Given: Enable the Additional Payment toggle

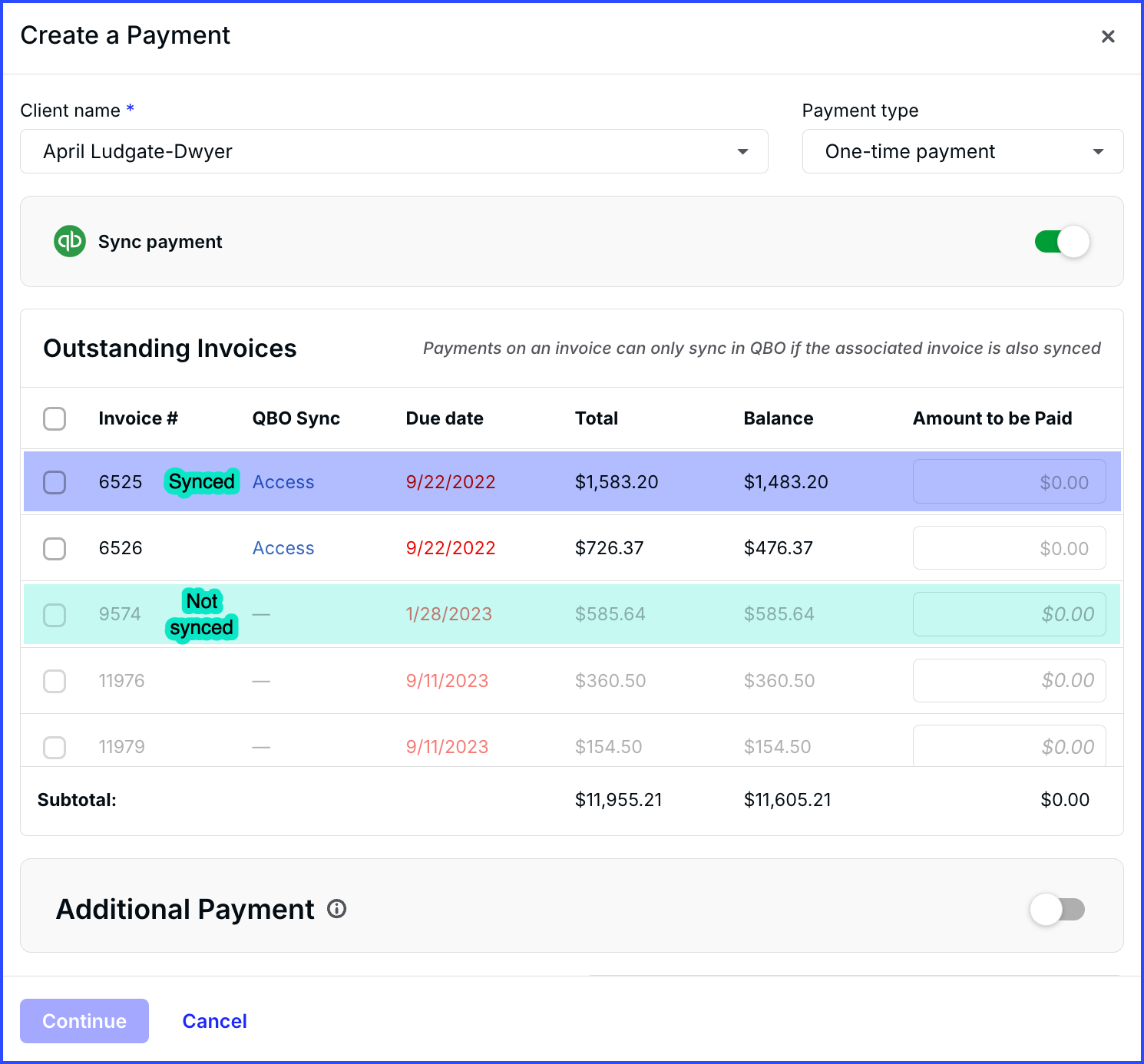Looking at the screenshot, I should [1057, 910].
